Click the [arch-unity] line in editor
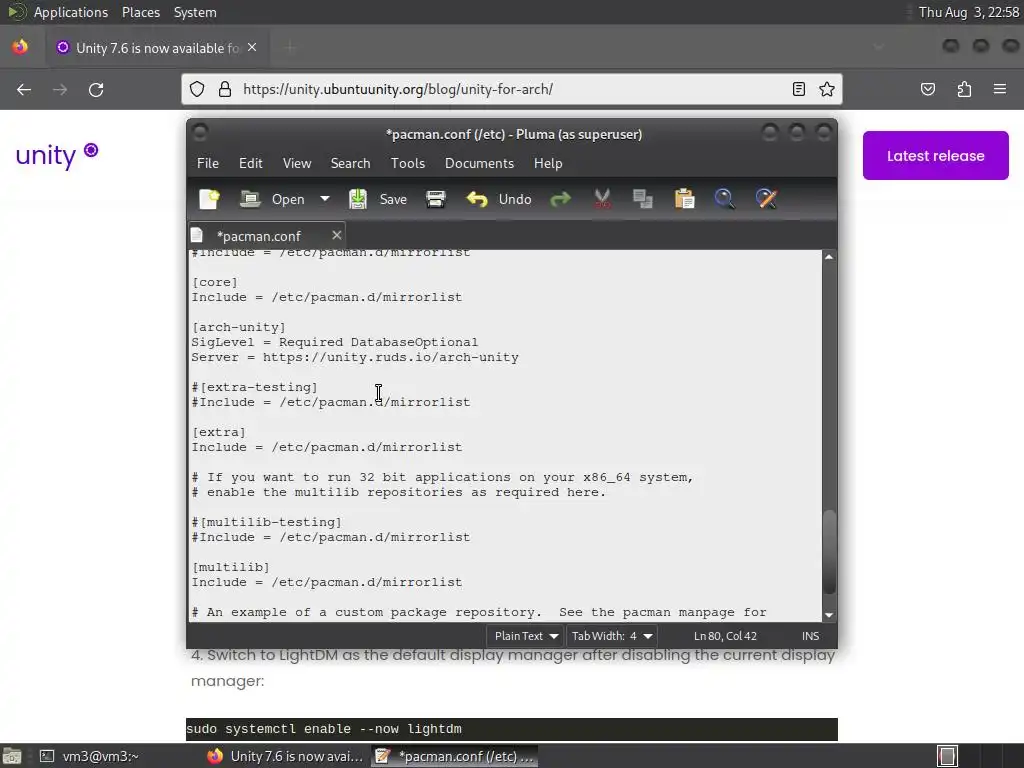Viewport: 1024px width, 768px height. click(x=238, y=327)
